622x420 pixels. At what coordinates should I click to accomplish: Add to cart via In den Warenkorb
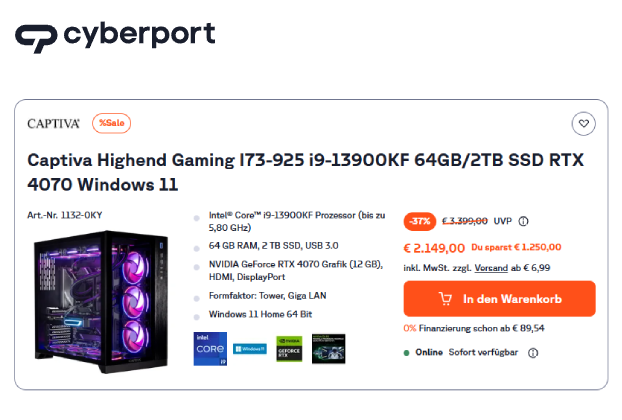(x=499, y=299)
